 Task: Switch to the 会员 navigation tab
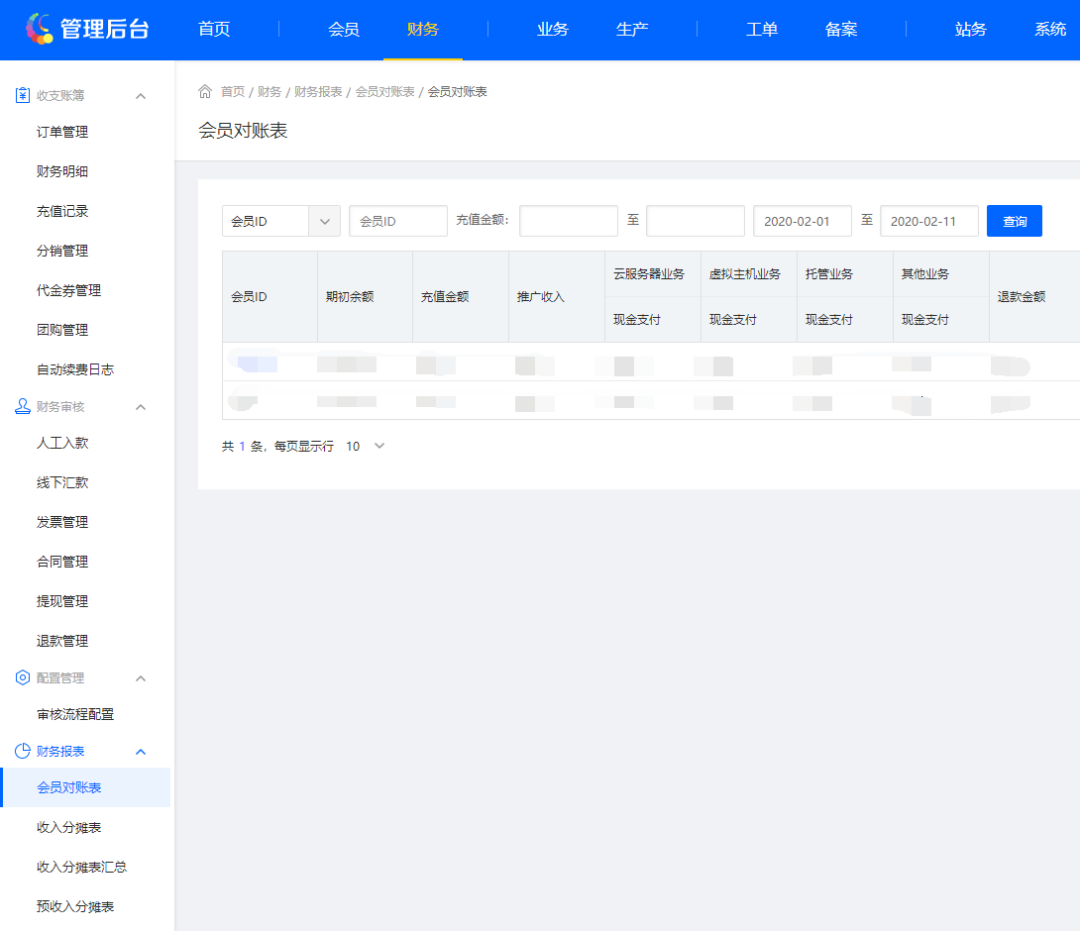[344, 30]
